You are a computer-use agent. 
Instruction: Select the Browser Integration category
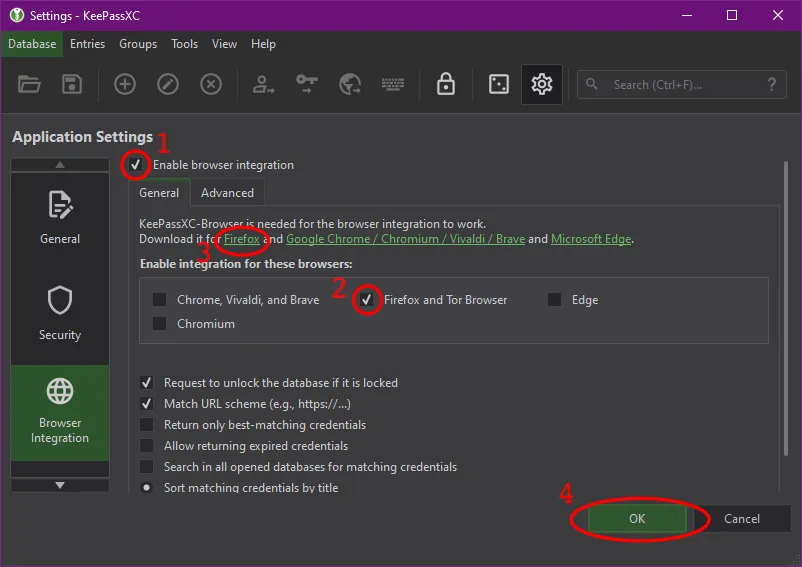tap(60, 413)
